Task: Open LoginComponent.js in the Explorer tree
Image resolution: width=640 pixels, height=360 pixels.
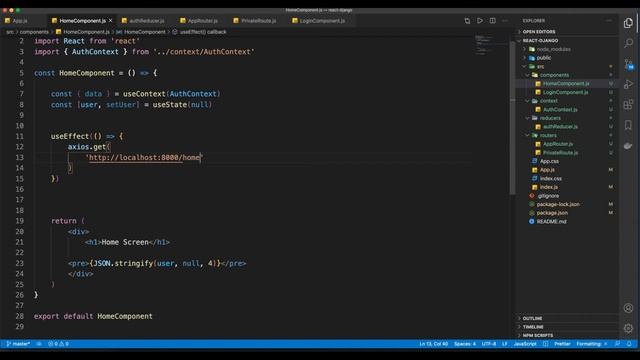Action: coord(567,92)
